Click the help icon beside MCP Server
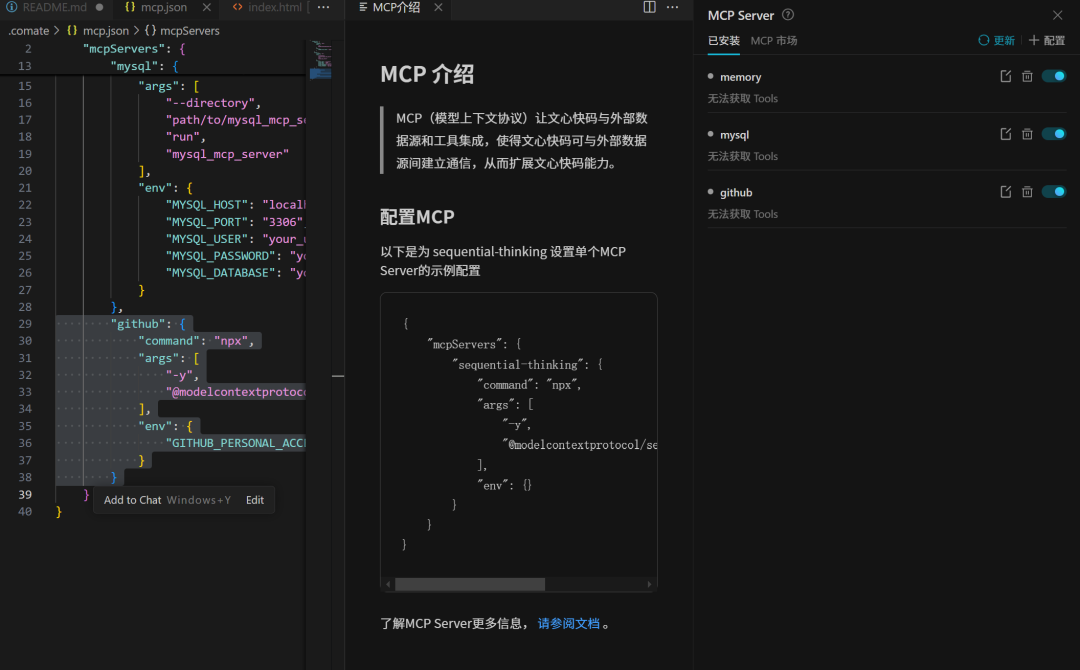Viewport: 1080px width, 670px height. pos(788,15)
